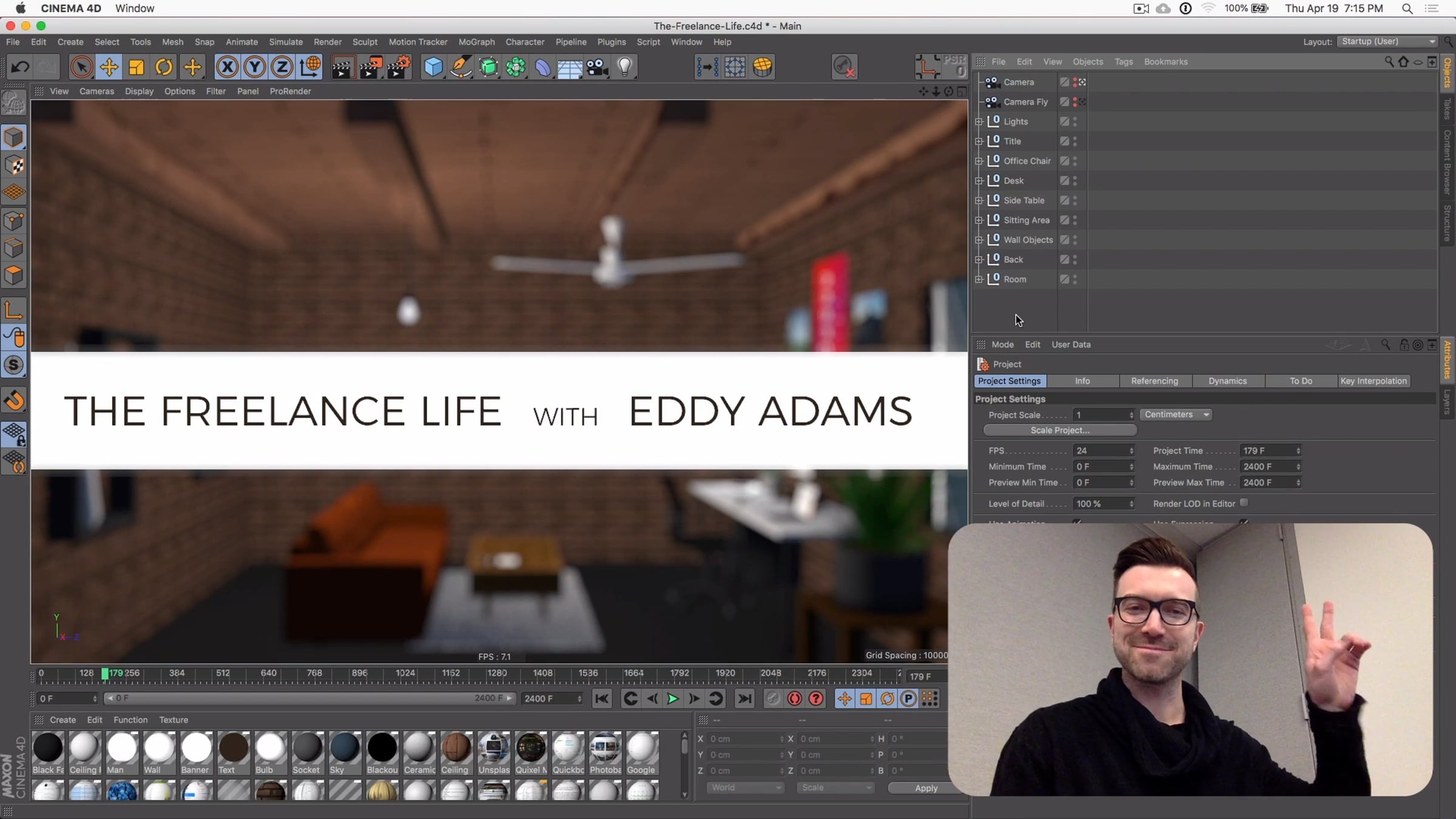1456x819 pixels.
Task: Select the Move tool in toolbar
Action: pos(109,67)
